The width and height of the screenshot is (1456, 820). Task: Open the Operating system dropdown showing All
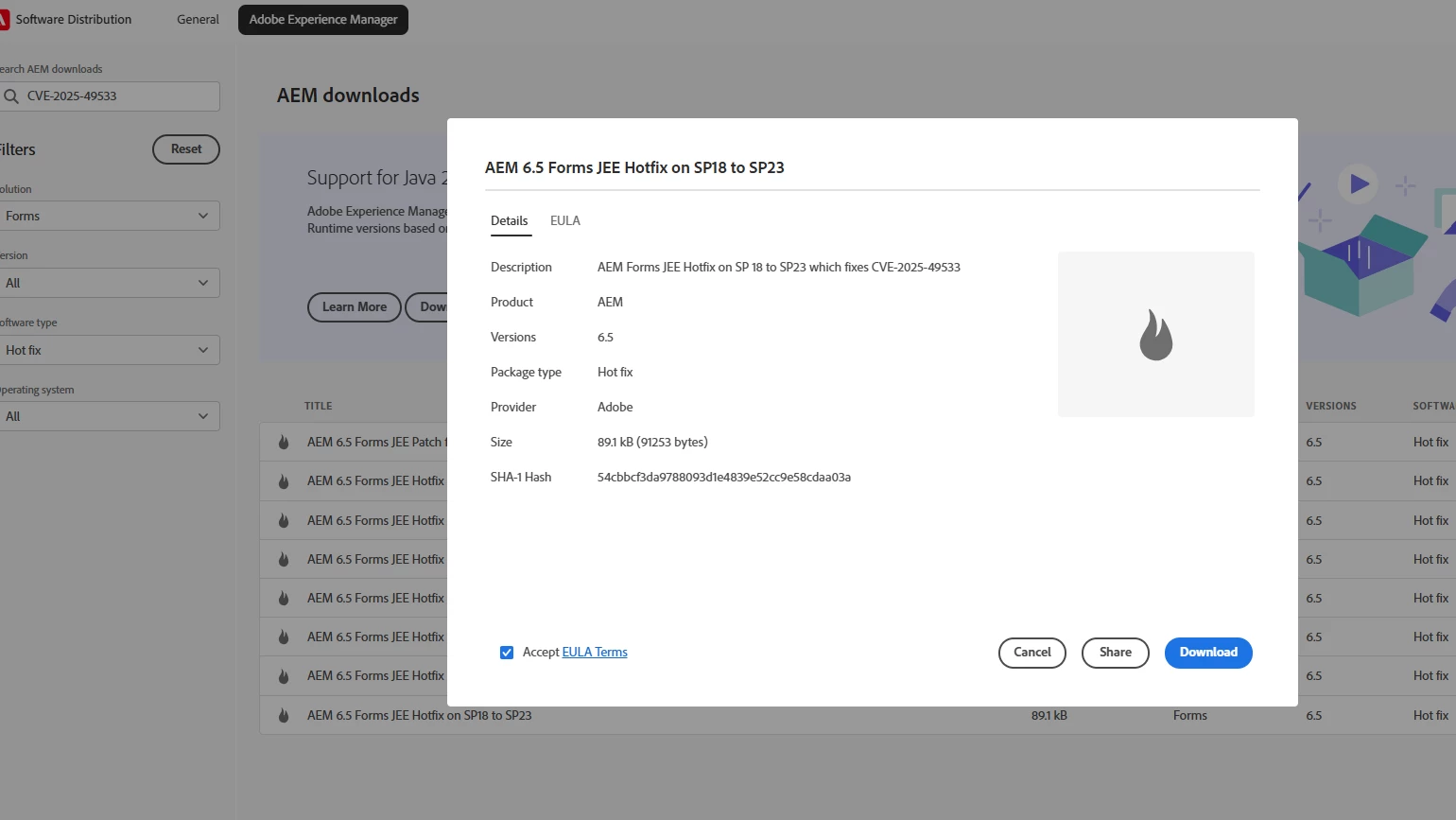(x=109, y=416)
